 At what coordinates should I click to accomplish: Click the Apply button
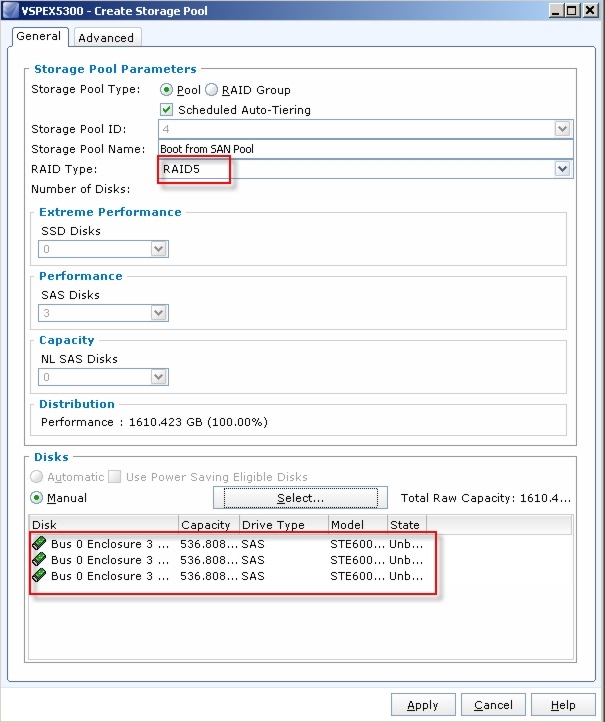423,705
